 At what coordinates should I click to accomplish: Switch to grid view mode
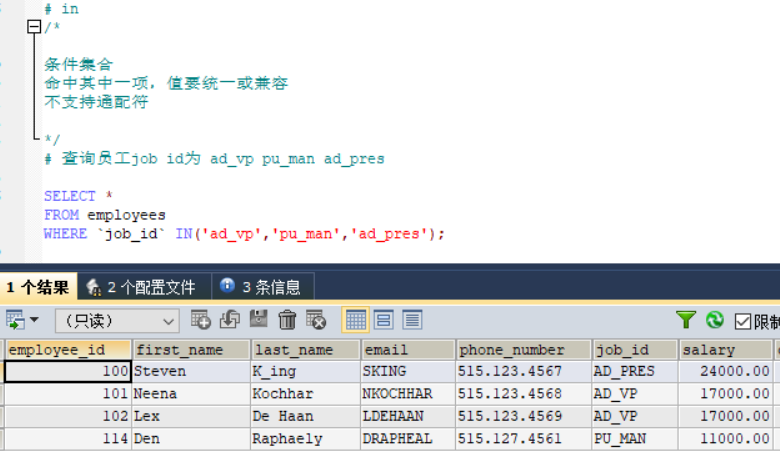[355, 320]
